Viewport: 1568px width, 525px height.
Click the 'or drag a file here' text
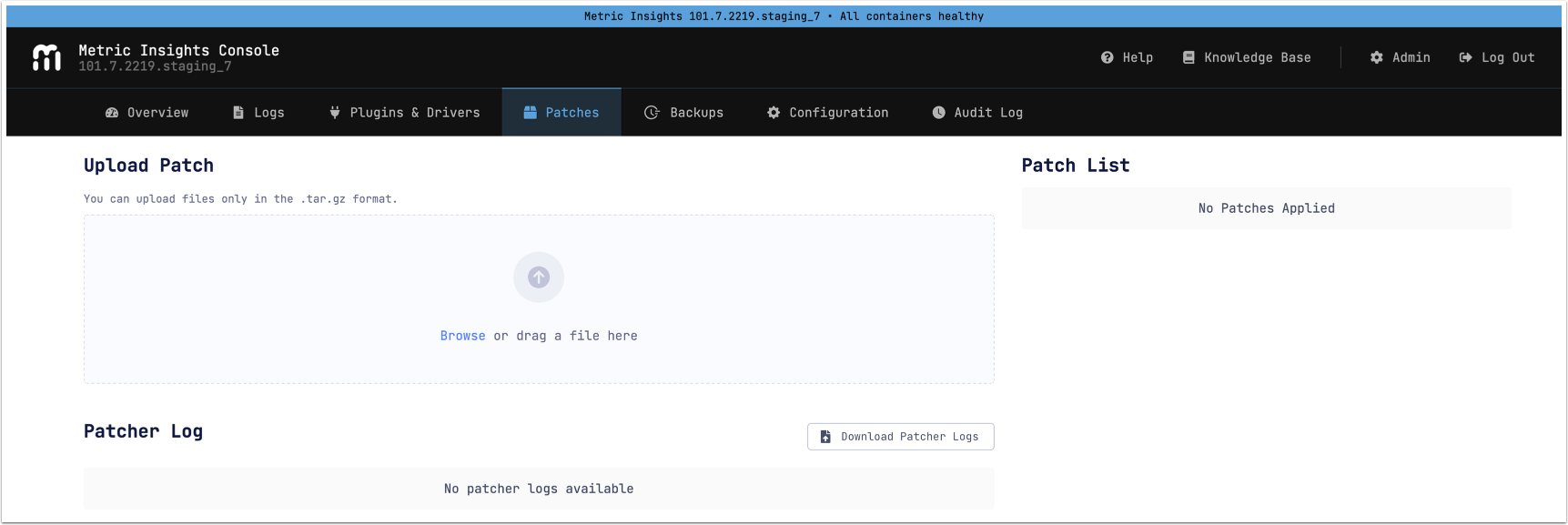point(565,336)
